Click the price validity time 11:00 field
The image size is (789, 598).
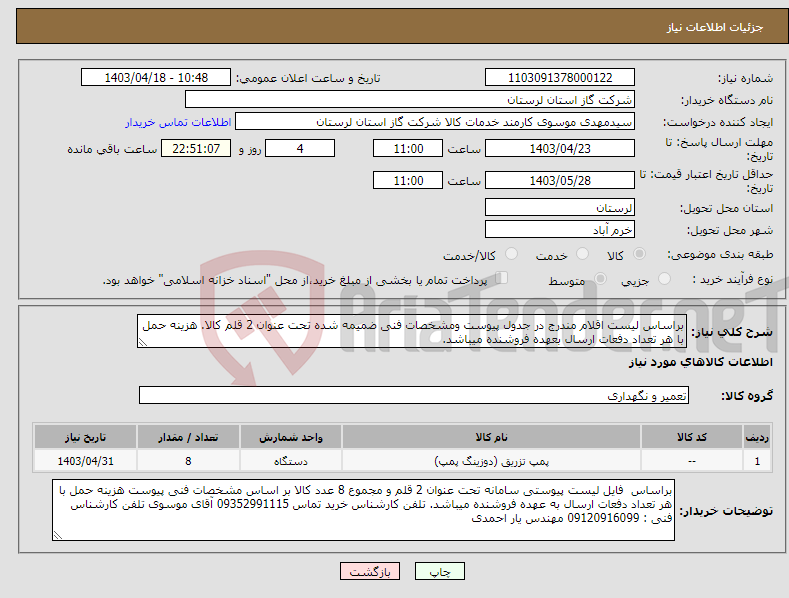click(x=408, y=180)
